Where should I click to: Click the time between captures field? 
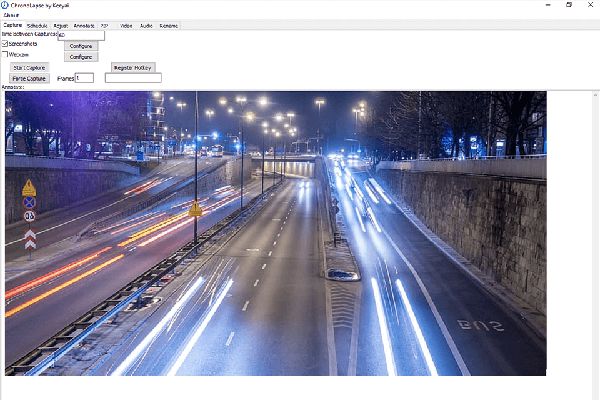coord(81,36)
